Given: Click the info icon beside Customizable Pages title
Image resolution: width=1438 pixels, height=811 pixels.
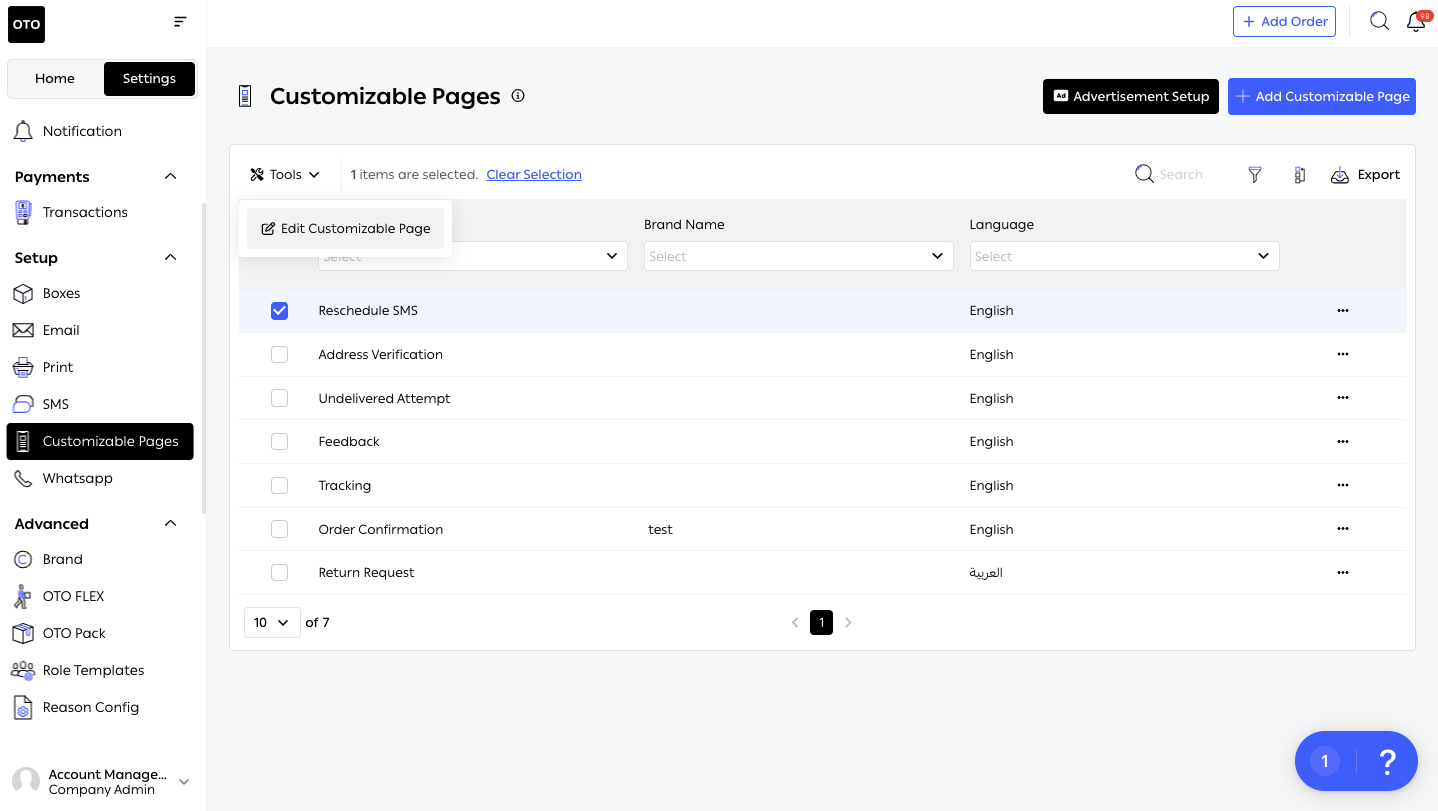Looking at the screenshot, I should 518,96.
